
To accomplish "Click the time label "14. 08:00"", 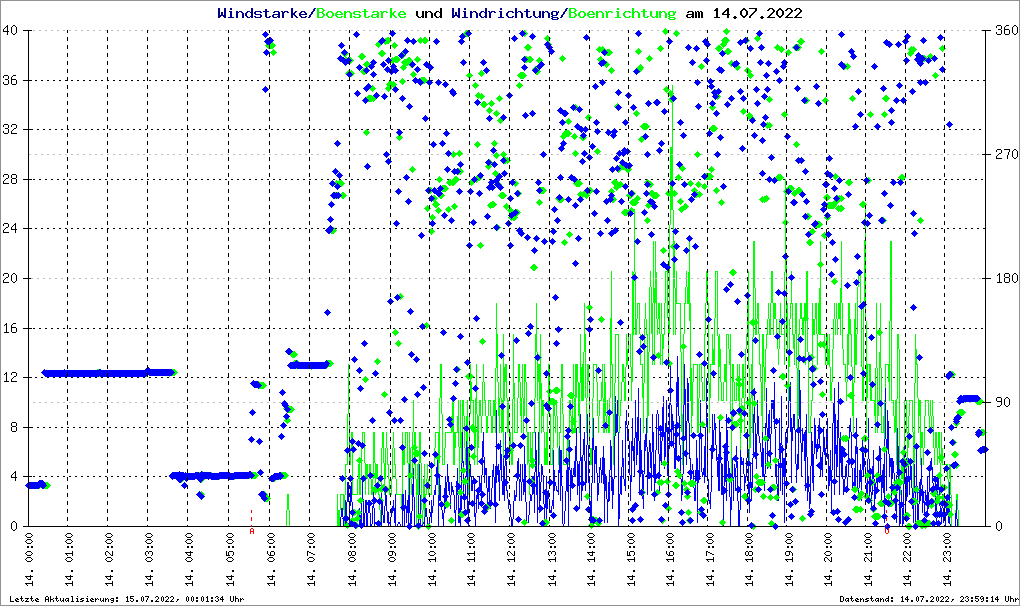I will (x=351, y=559).
